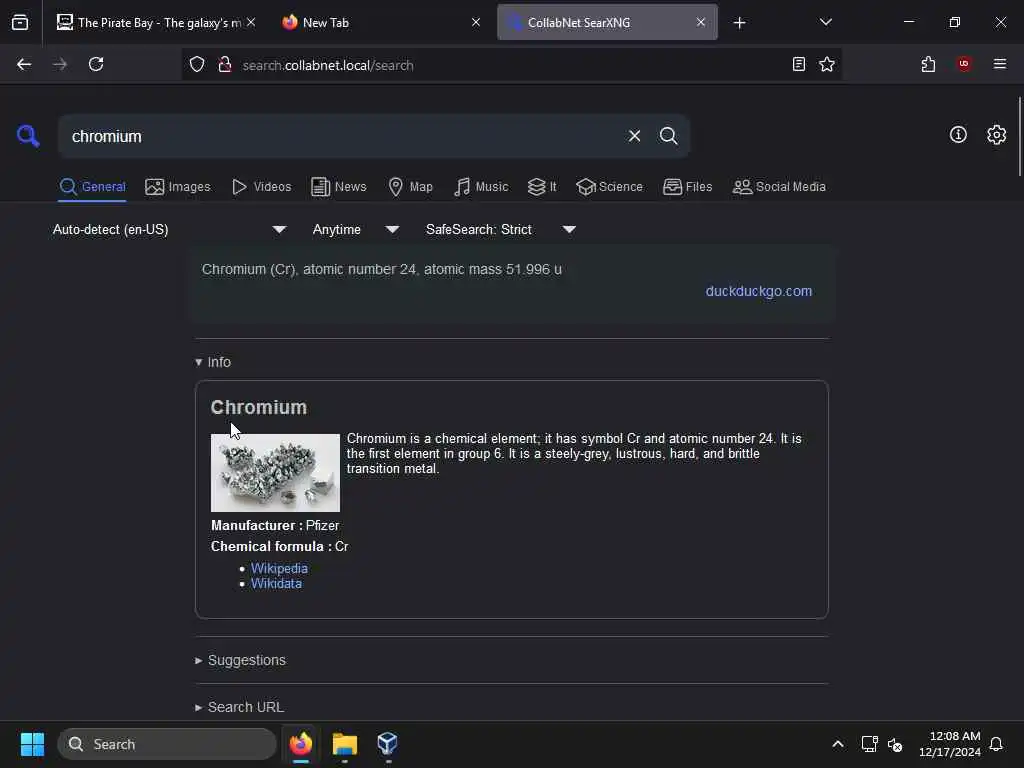Expand the Search URL section
Image resolution: width=1024 pixels, height=768 pixels.
pyautogui.click(x=239, y=707)
